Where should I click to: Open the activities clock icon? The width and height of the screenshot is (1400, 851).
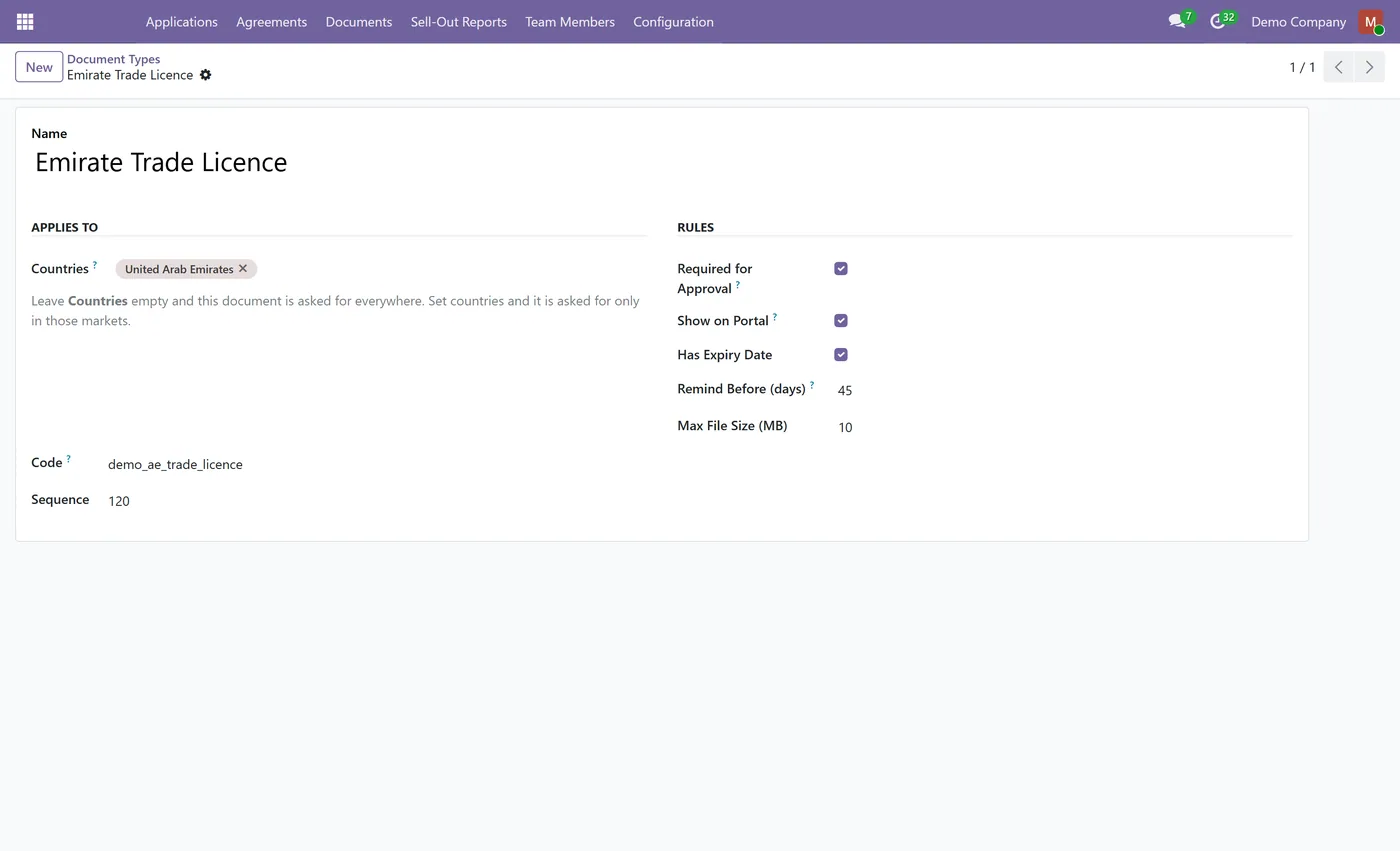[1218, 21]
